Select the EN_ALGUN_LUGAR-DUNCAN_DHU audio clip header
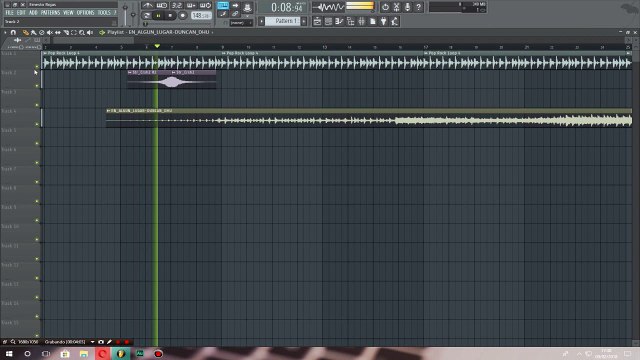Viewport: 640px width, 360px height. [369, 111]
